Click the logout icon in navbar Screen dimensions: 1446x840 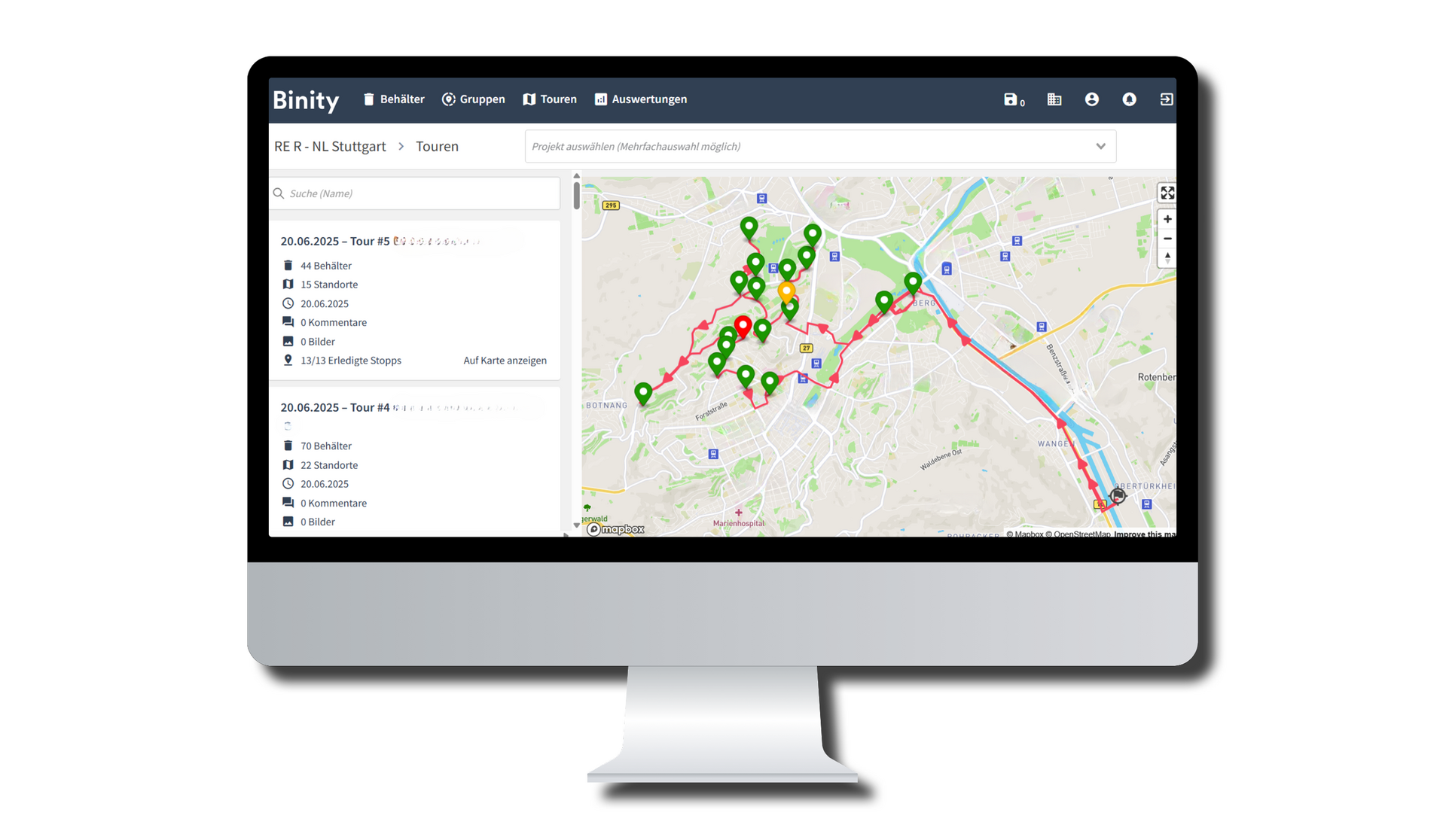click(x=1166, y=99)
